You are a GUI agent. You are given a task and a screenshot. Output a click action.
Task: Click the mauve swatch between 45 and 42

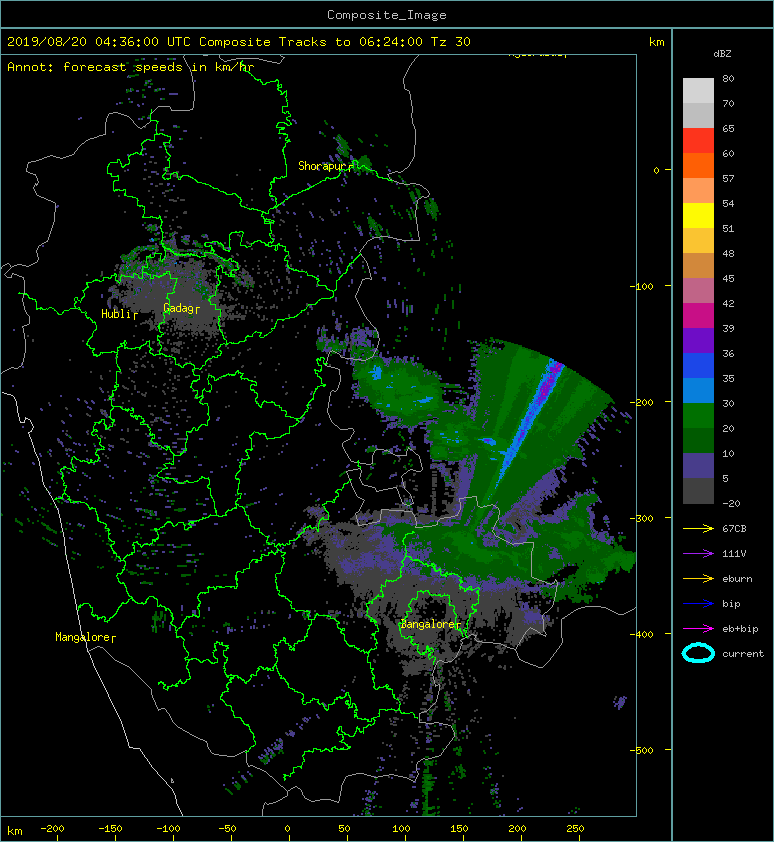pos(698,291)
